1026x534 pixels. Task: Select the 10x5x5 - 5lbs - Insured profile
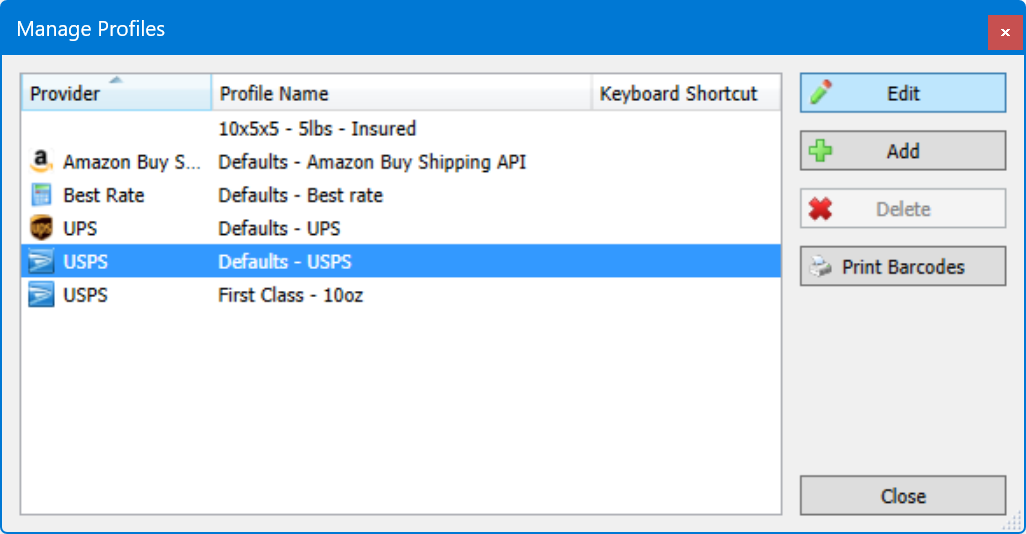tap(400, 128)
